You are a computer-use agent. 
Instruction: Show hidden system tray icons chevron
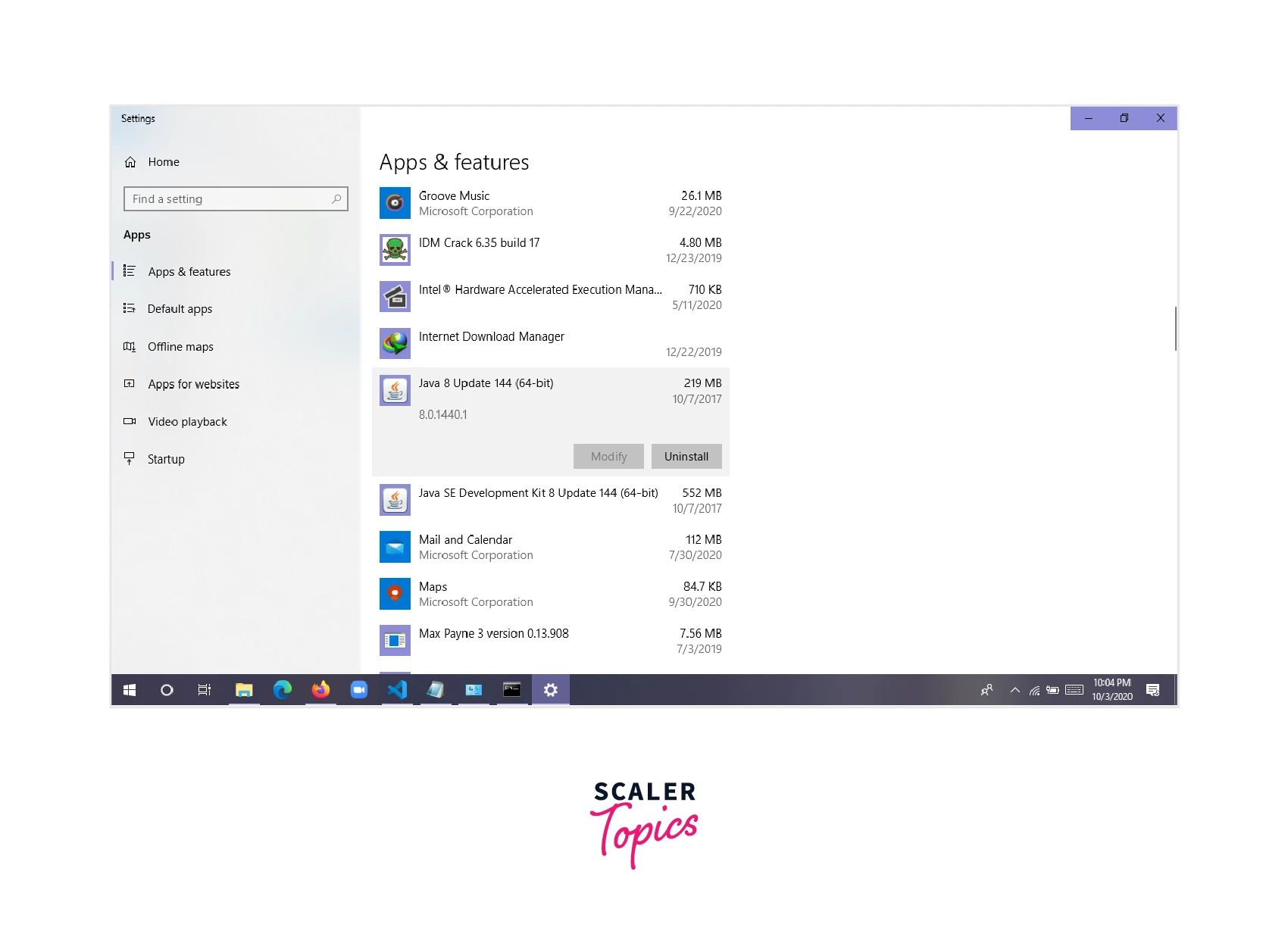click(1014, 690)
